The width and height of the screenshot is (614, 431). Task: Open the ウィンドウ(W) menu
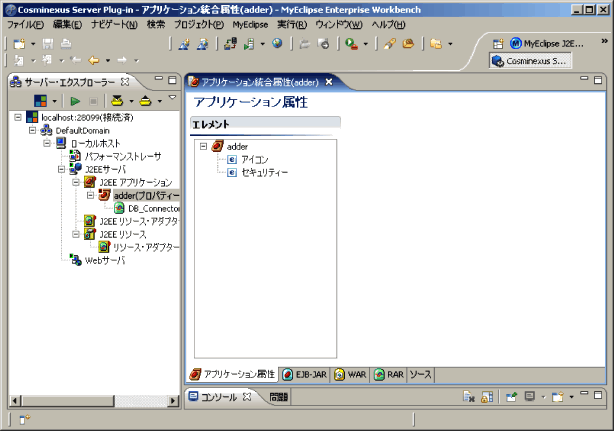(339, 25)
